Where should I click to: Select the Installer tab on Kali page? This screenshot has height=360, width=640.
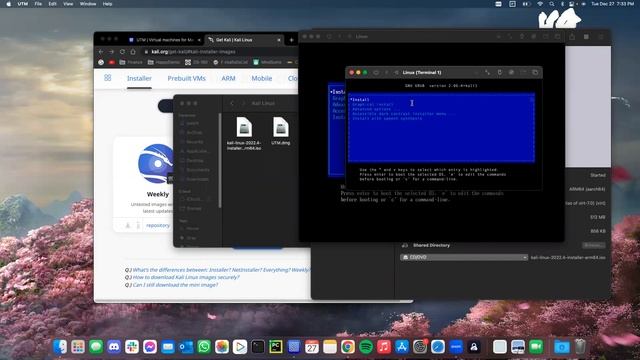click(x=139, y=78)
